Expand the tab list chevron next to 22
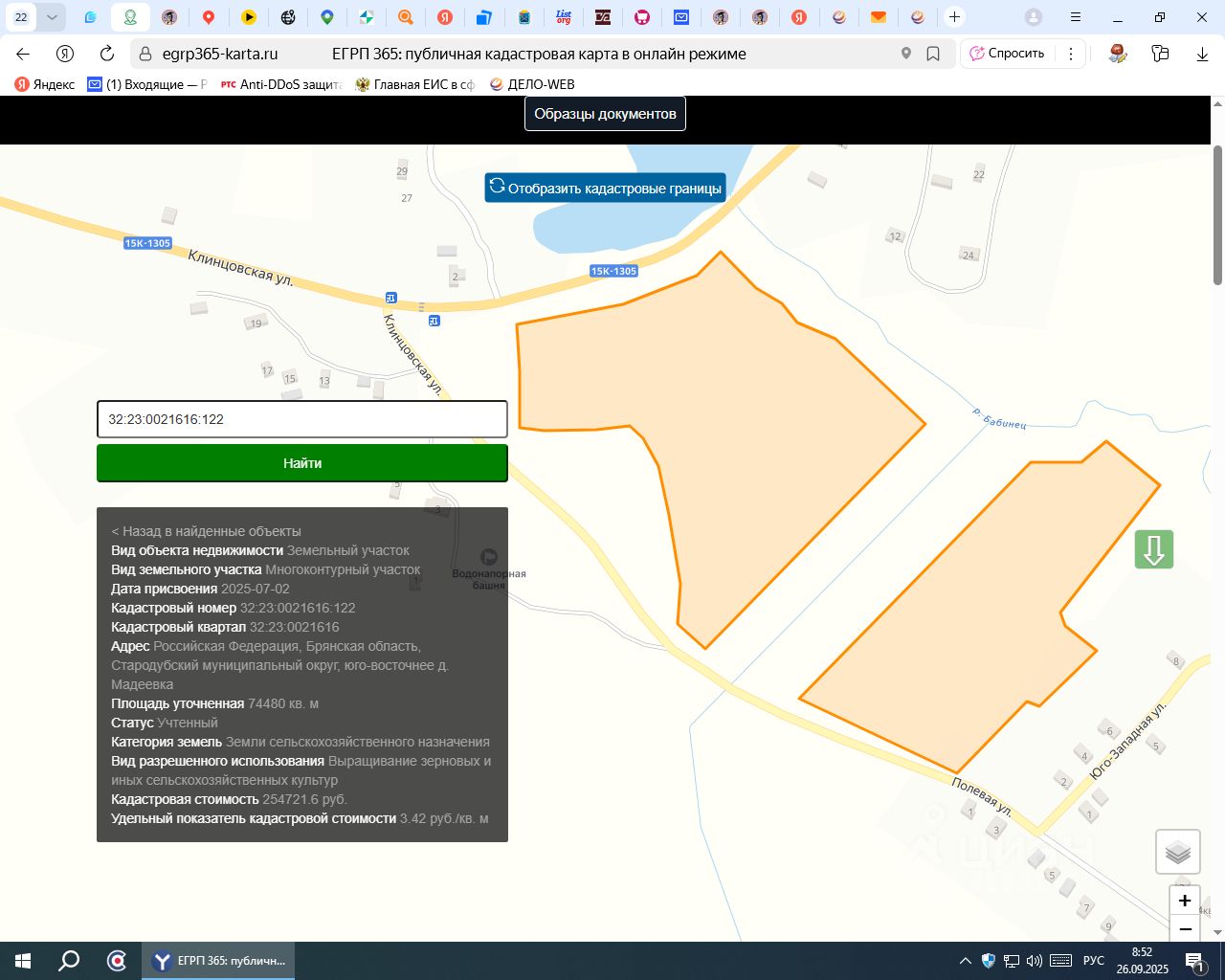Image resolution: width=1225 pixels, height=980 pixels. pos(51,17)
